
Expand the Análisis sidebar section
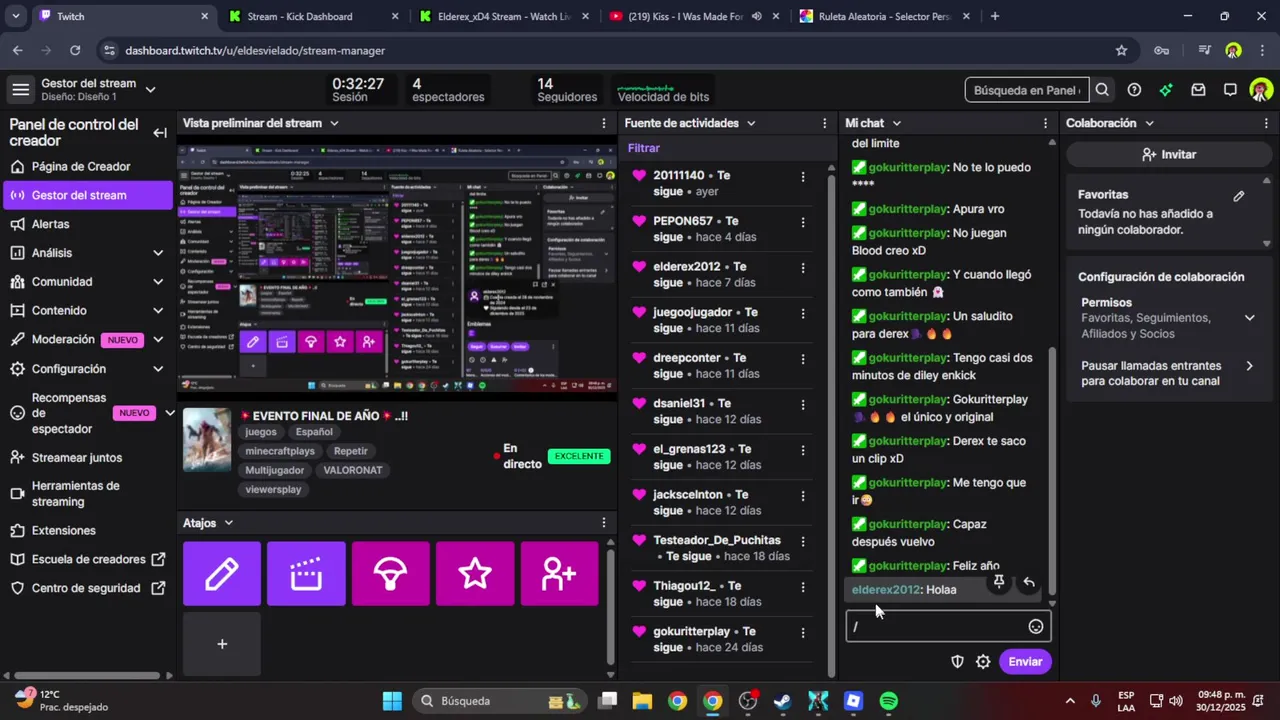coord(158,253)
